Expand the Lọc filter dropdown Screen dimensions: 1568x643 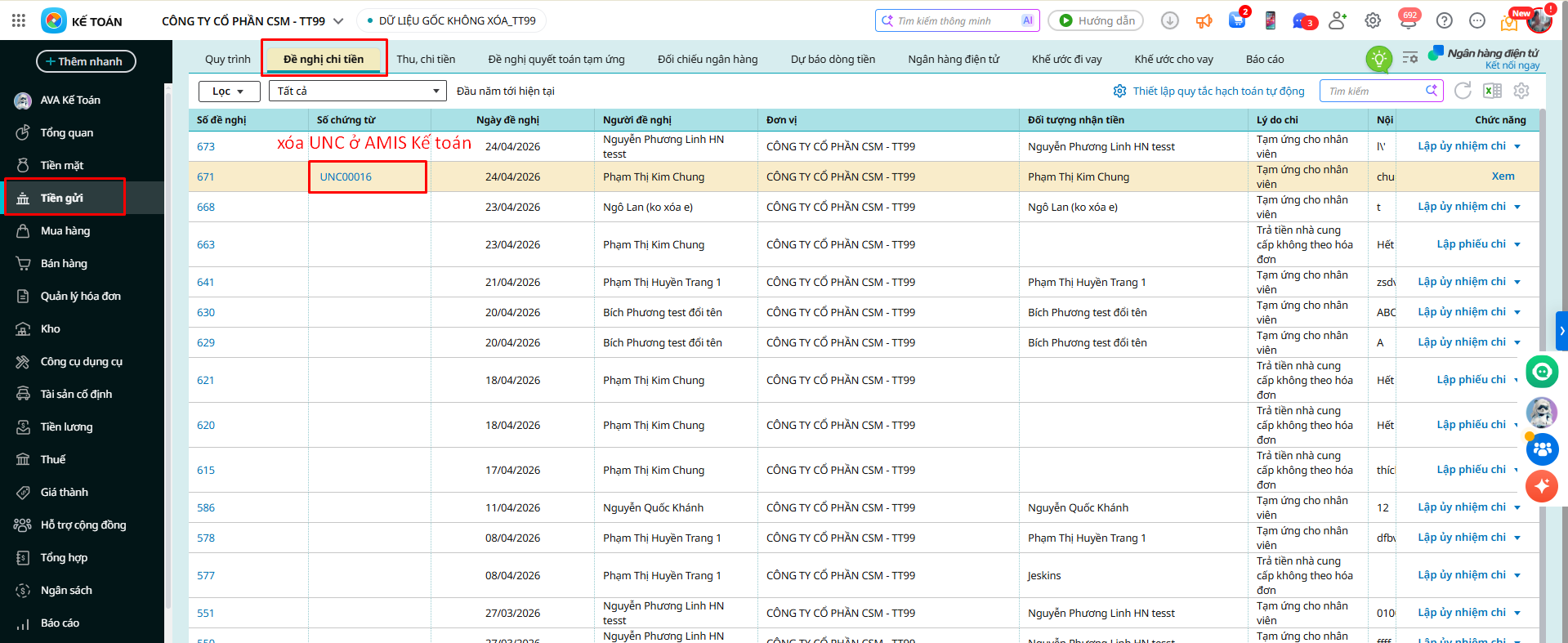tap(229, 91)
